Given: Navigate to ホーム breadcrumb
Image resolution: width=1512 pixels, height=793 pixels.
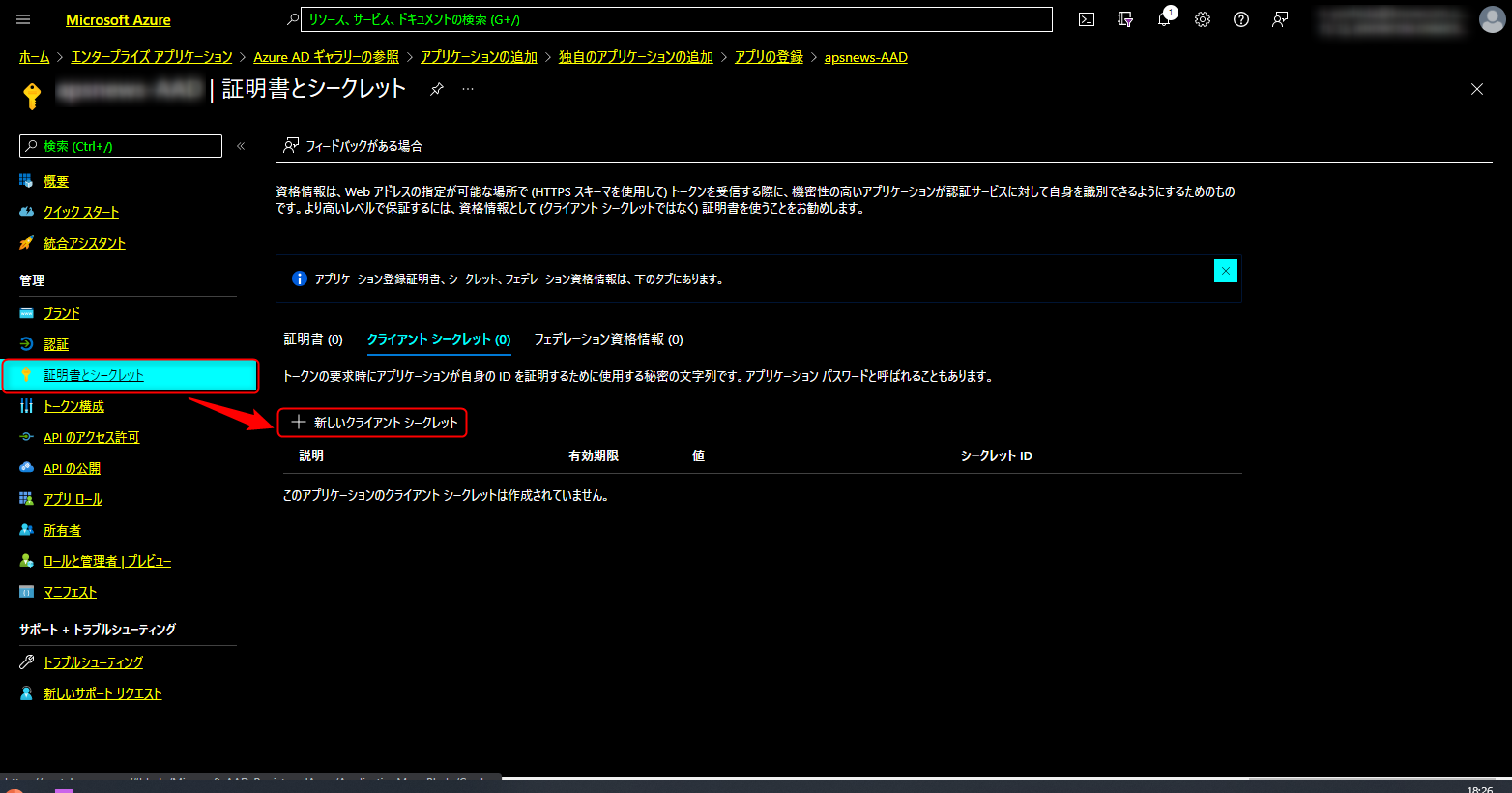Looking at the screenshot, I should (x=35, y=57).
